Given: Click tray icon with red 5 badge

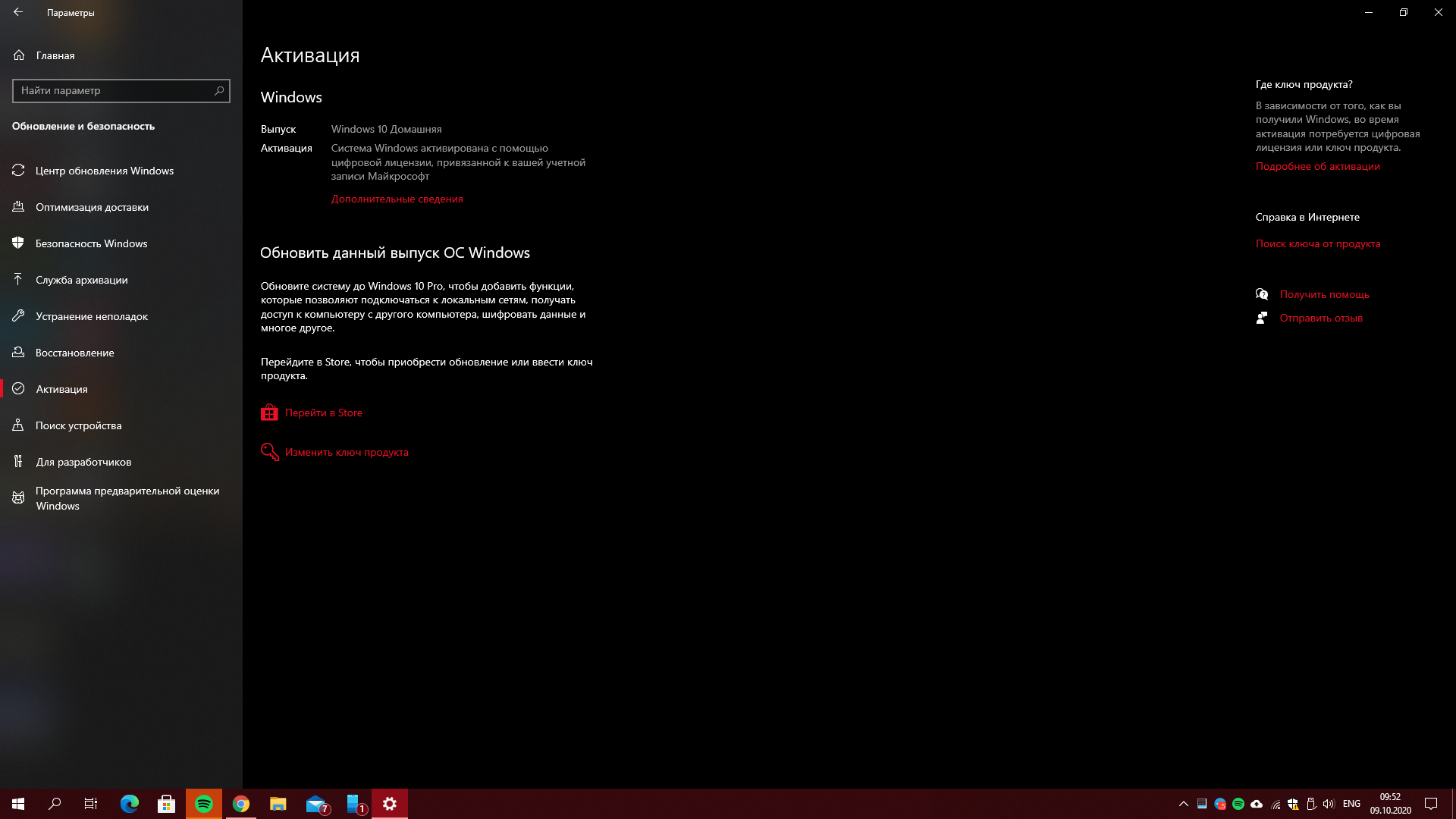Looking at the screenshot, I should coord(1220,804).
